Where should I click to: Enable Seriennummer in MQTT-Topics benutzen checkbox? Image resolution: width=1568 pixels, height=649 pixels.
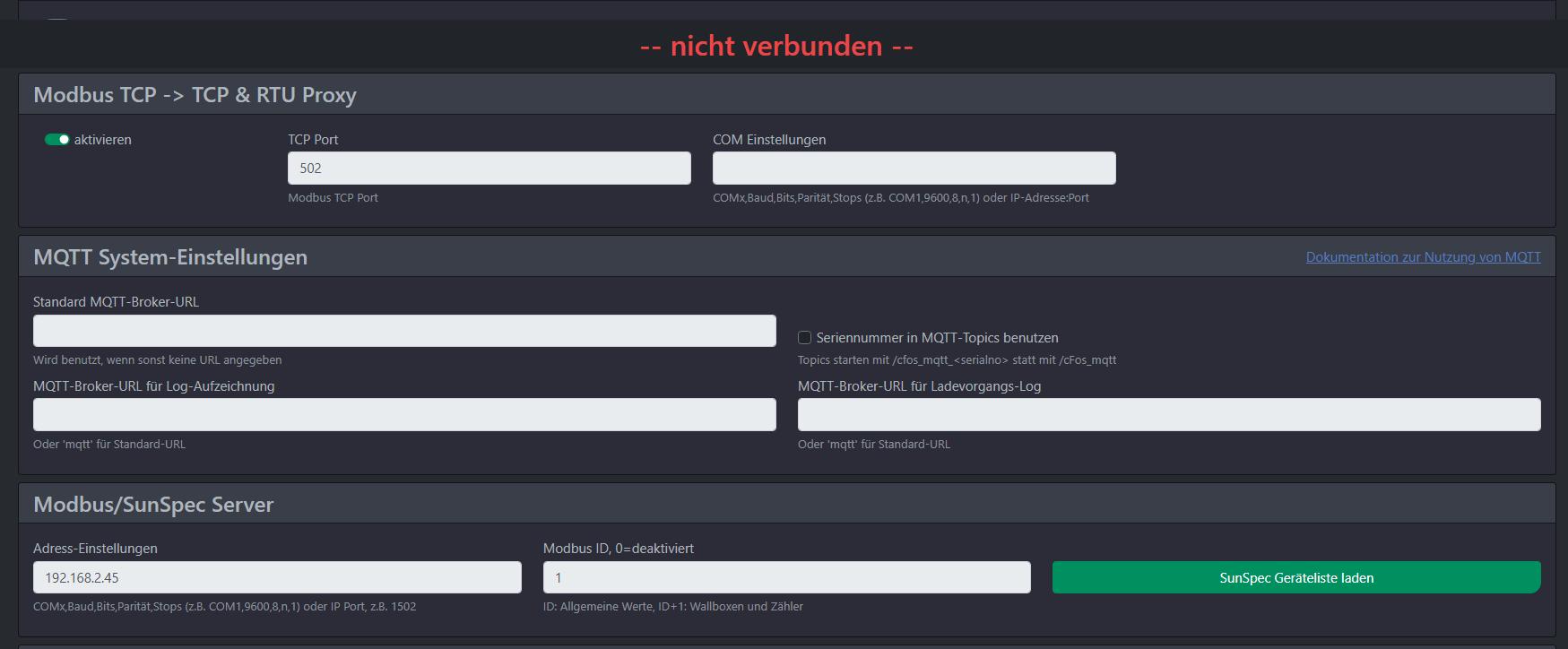point(805,338)
